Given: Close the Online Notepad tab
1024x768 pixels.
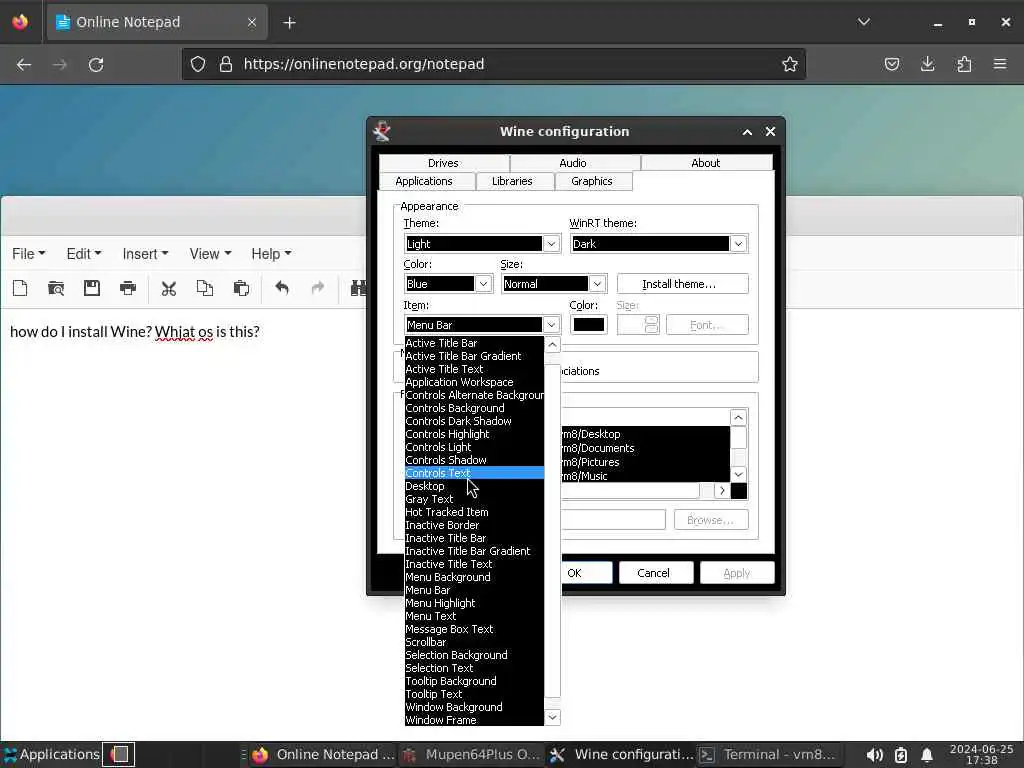Looking at the screenshot, I should pos(251,22).
